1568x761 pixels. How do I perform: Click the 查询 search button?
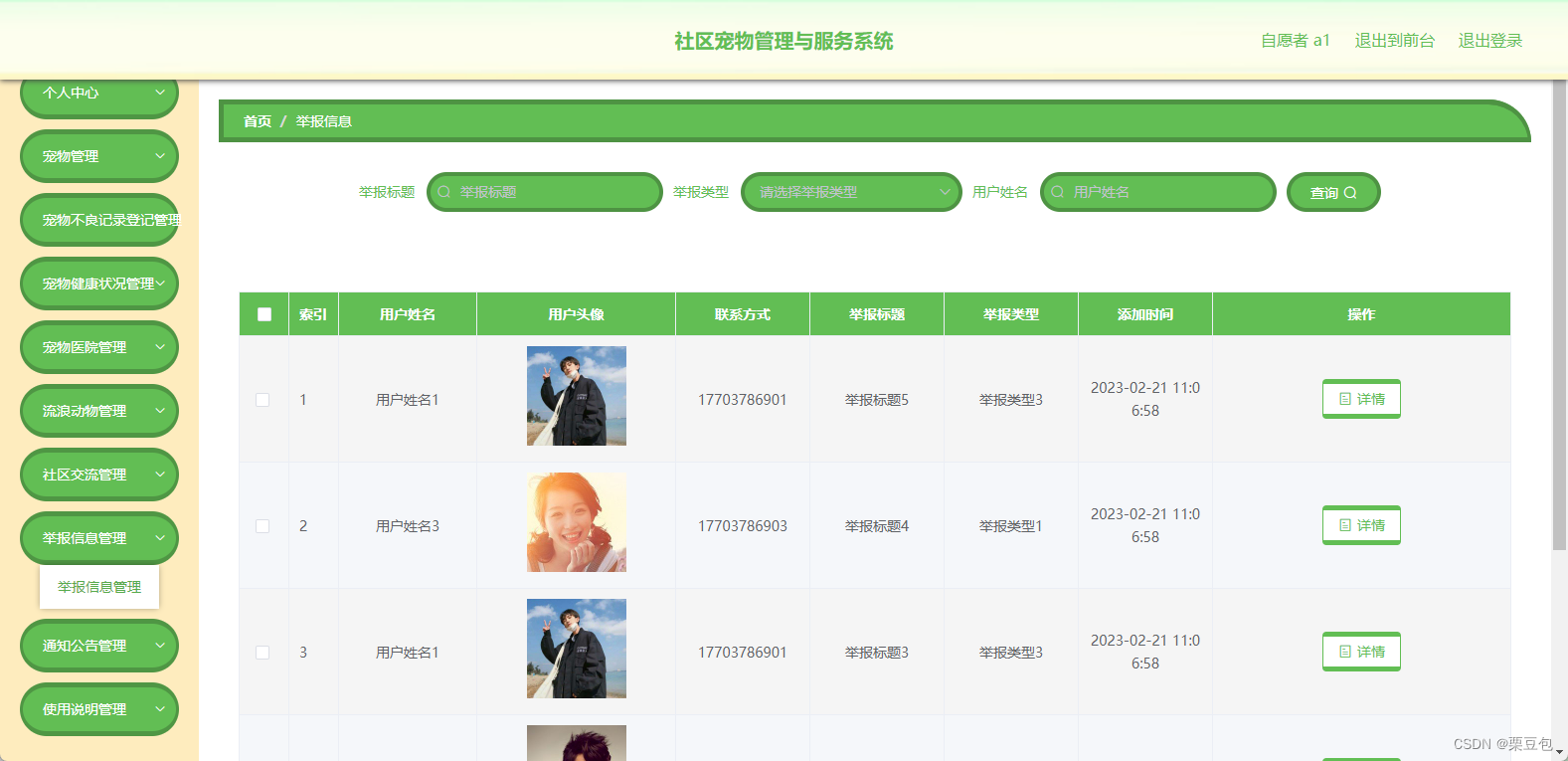click(1333, 192)
